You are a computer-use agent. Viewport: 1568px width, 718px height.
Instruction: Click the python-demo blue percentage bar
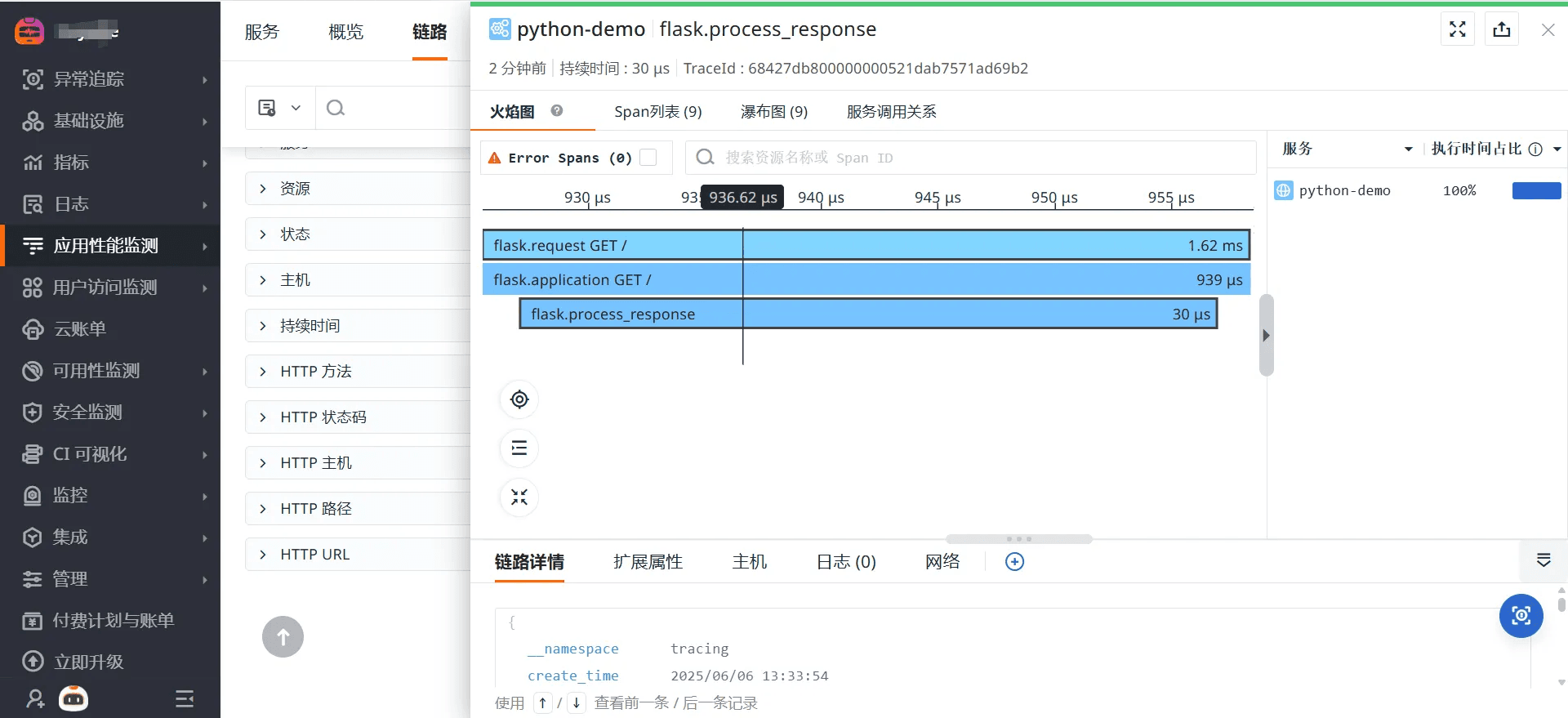point(1536,191)
